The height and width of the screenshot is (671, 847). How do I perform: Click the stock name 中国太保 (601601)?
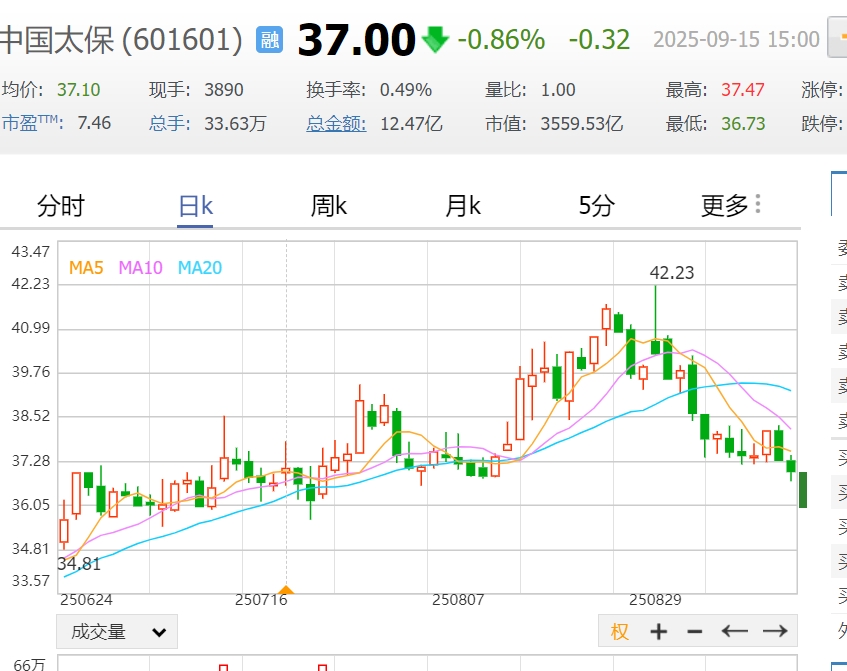point(121,40)
